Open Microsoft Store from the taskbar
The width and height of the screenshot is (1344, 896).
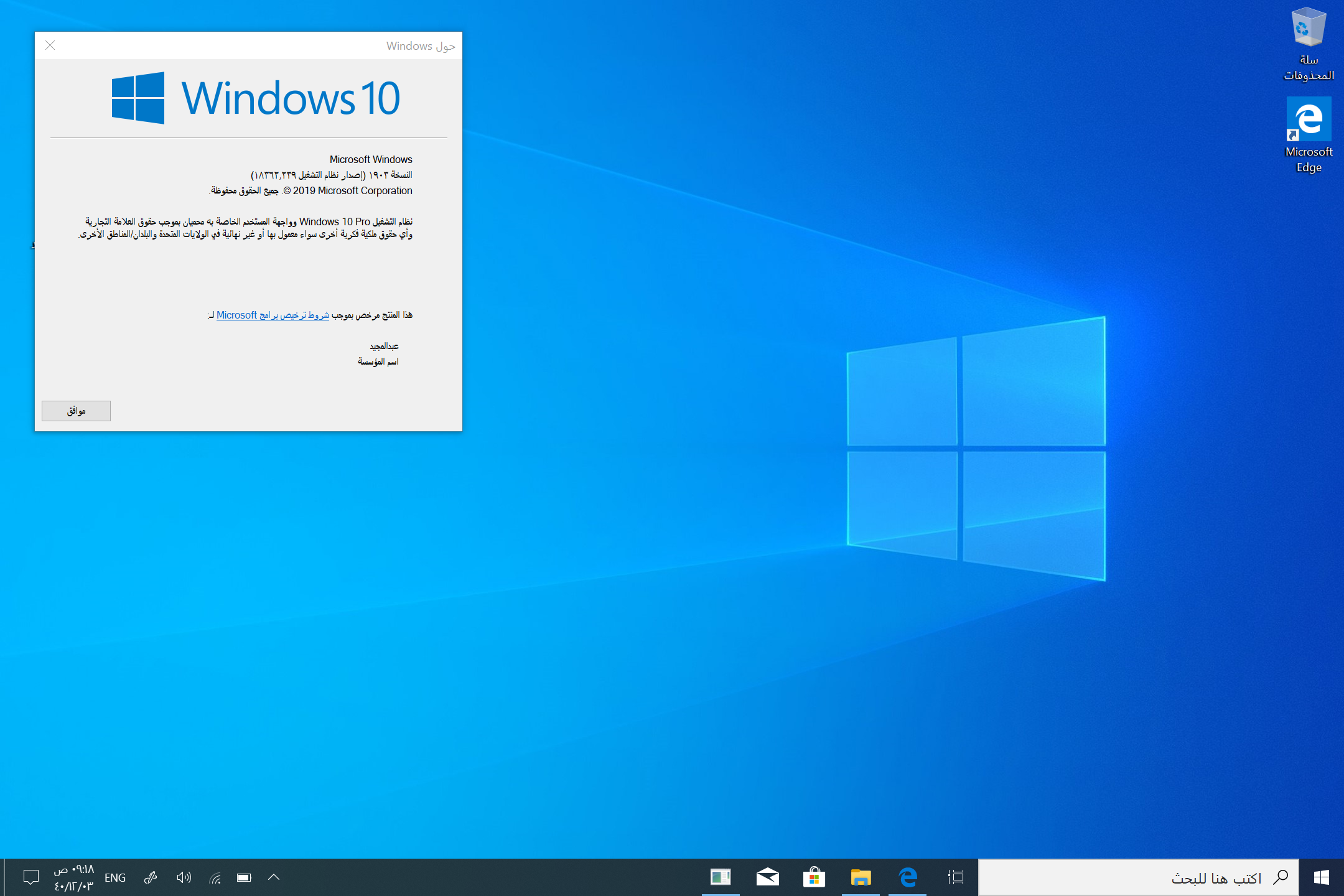click(x=814, y=877)
